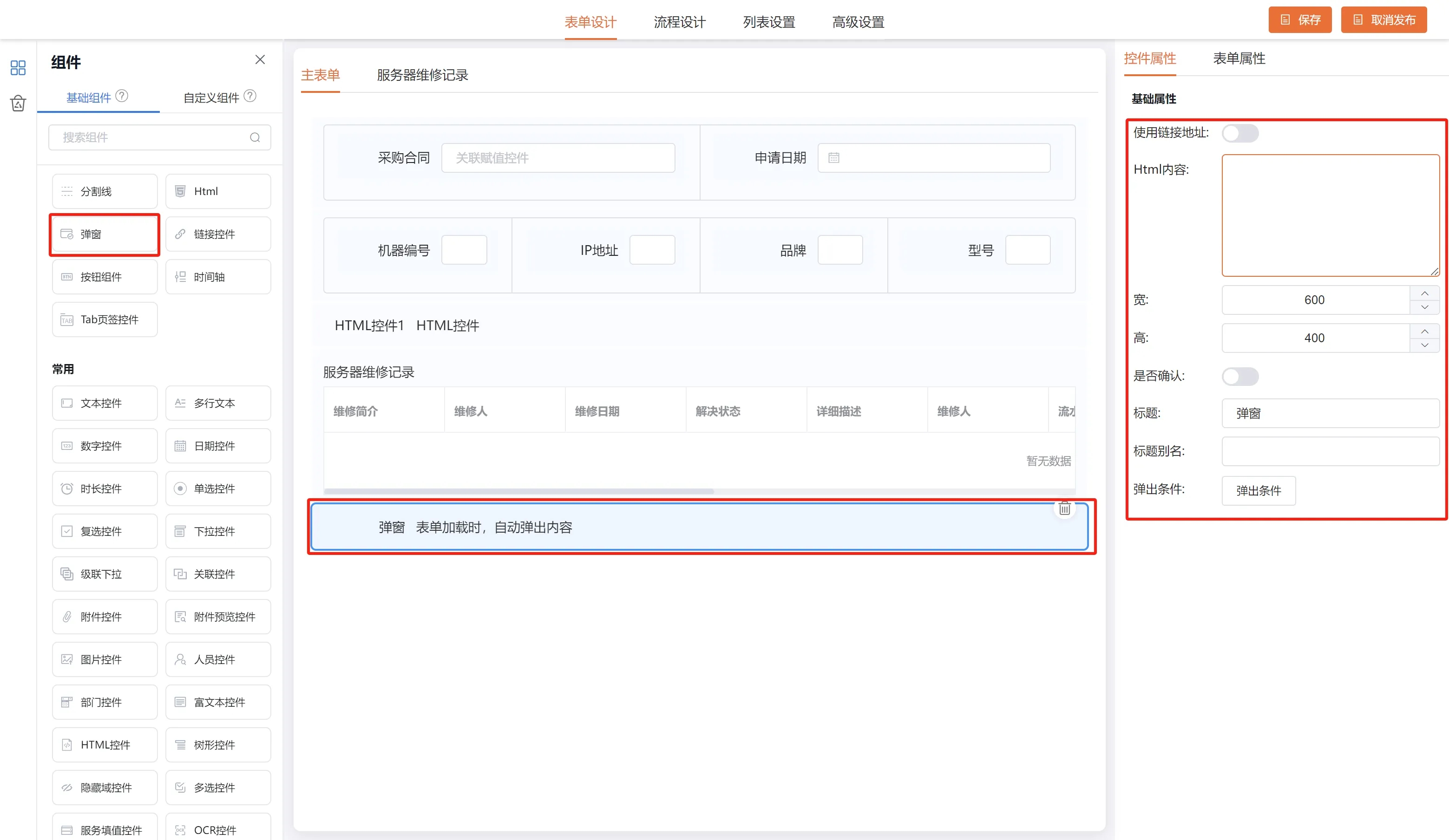Click the trash icon on popup control
Screen dimensions: 1449x840
point(1064,508)
